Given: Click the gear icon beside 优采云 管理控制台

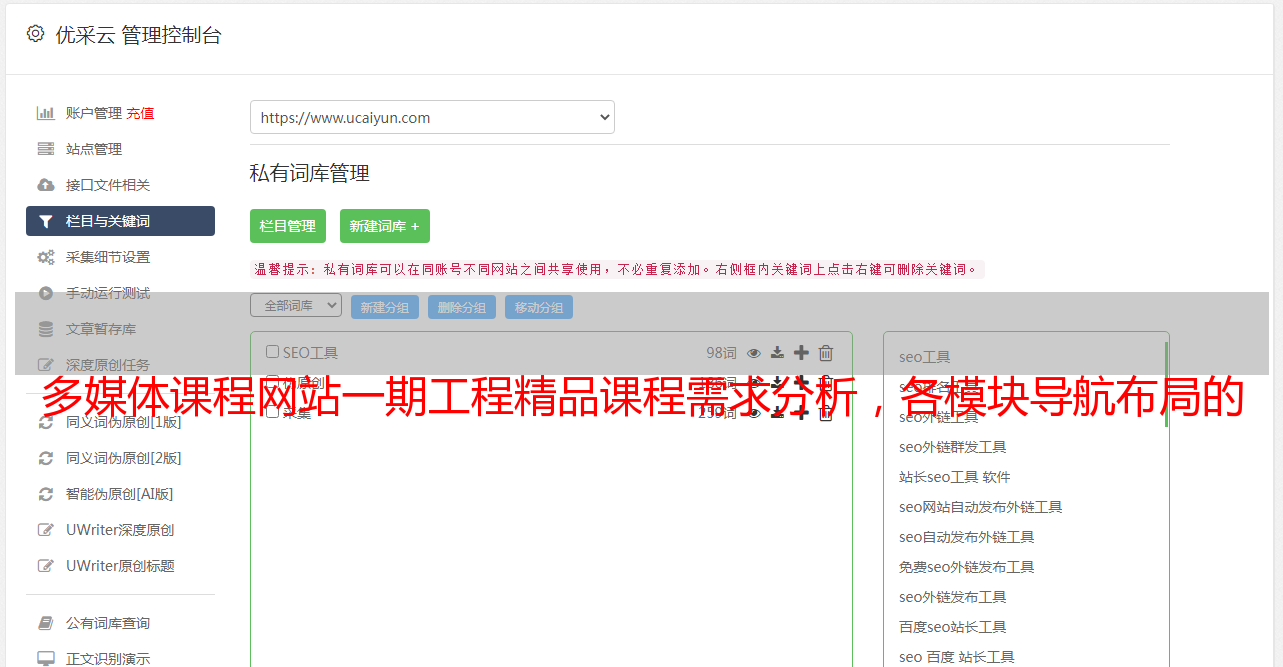Looking at the screenshot, I should pyautogui.click(x=35, y=34).
